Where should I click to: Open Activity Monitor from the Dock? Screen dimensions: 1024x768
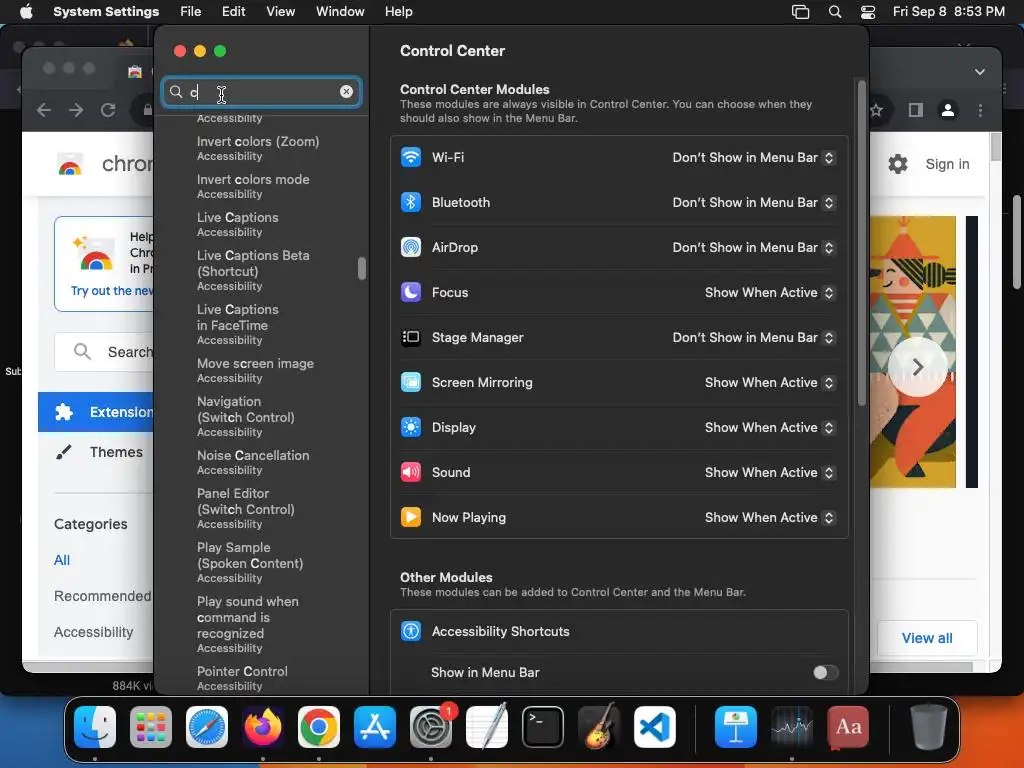click(792, 727)
